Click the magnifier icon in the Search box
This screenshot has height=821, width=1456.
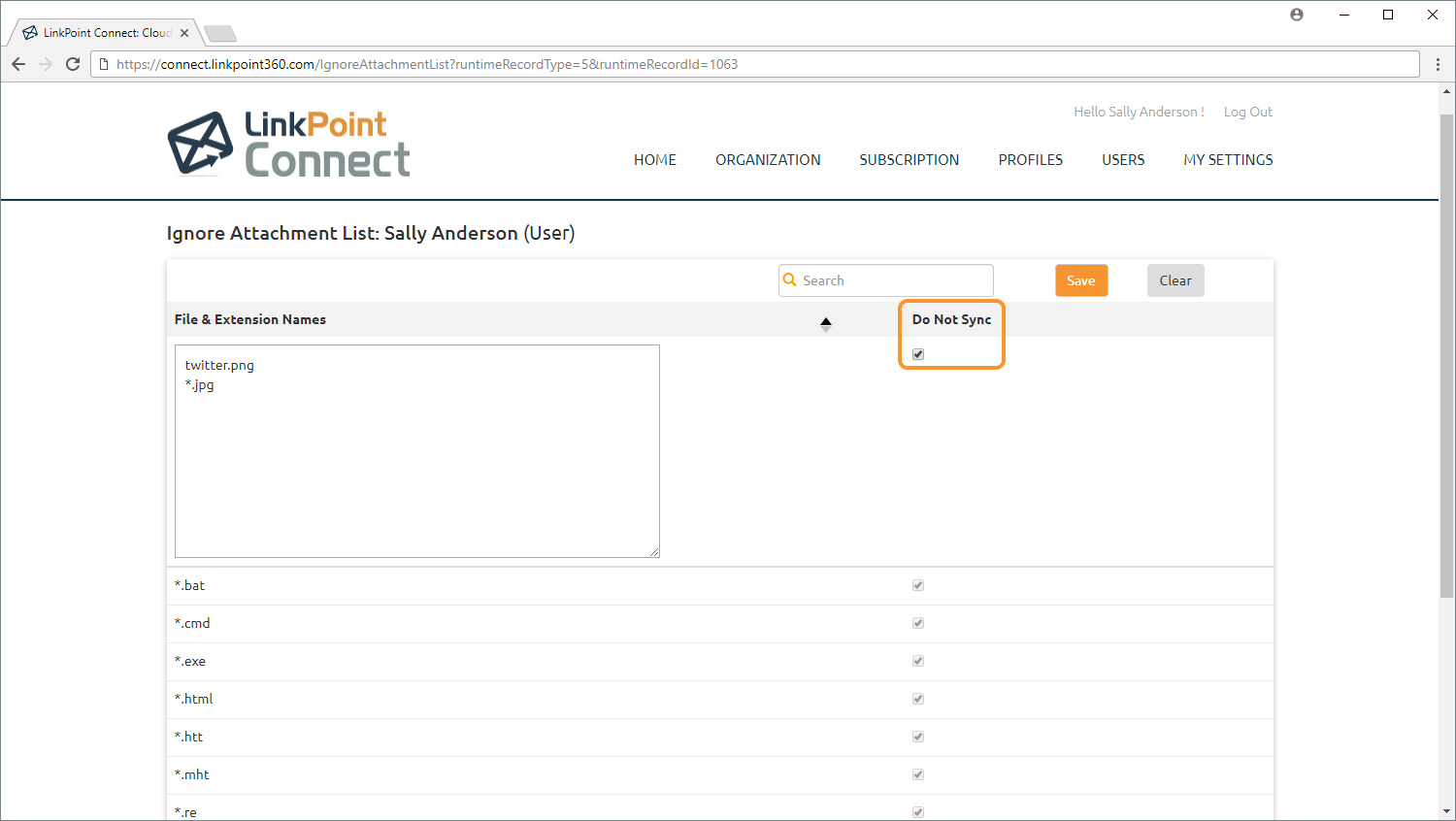point(790,279)
